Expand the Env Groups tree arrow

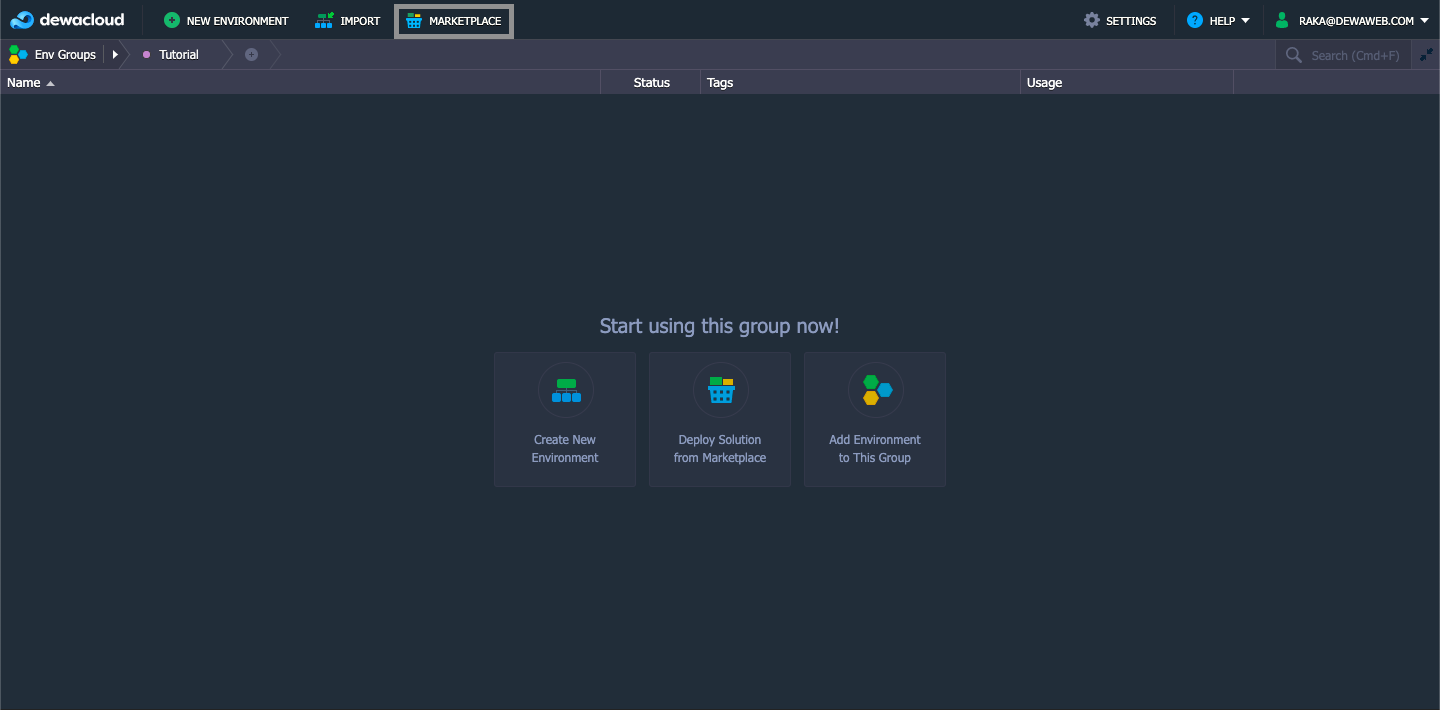(x=115, y=54)
